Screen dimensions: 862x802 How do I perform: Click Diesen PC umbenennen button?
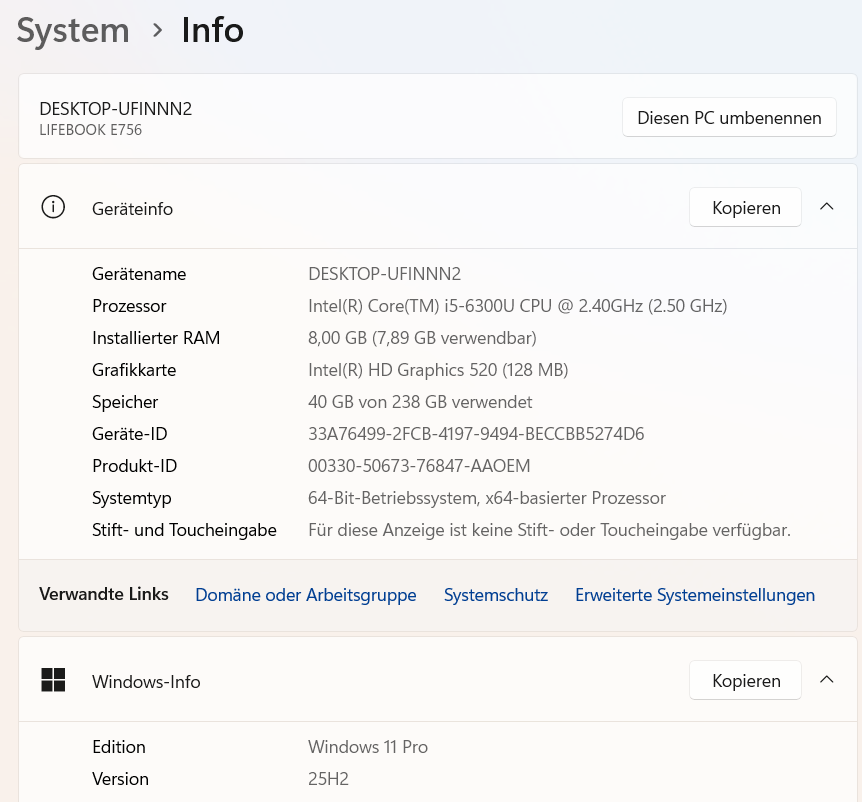tap(729, 118)
